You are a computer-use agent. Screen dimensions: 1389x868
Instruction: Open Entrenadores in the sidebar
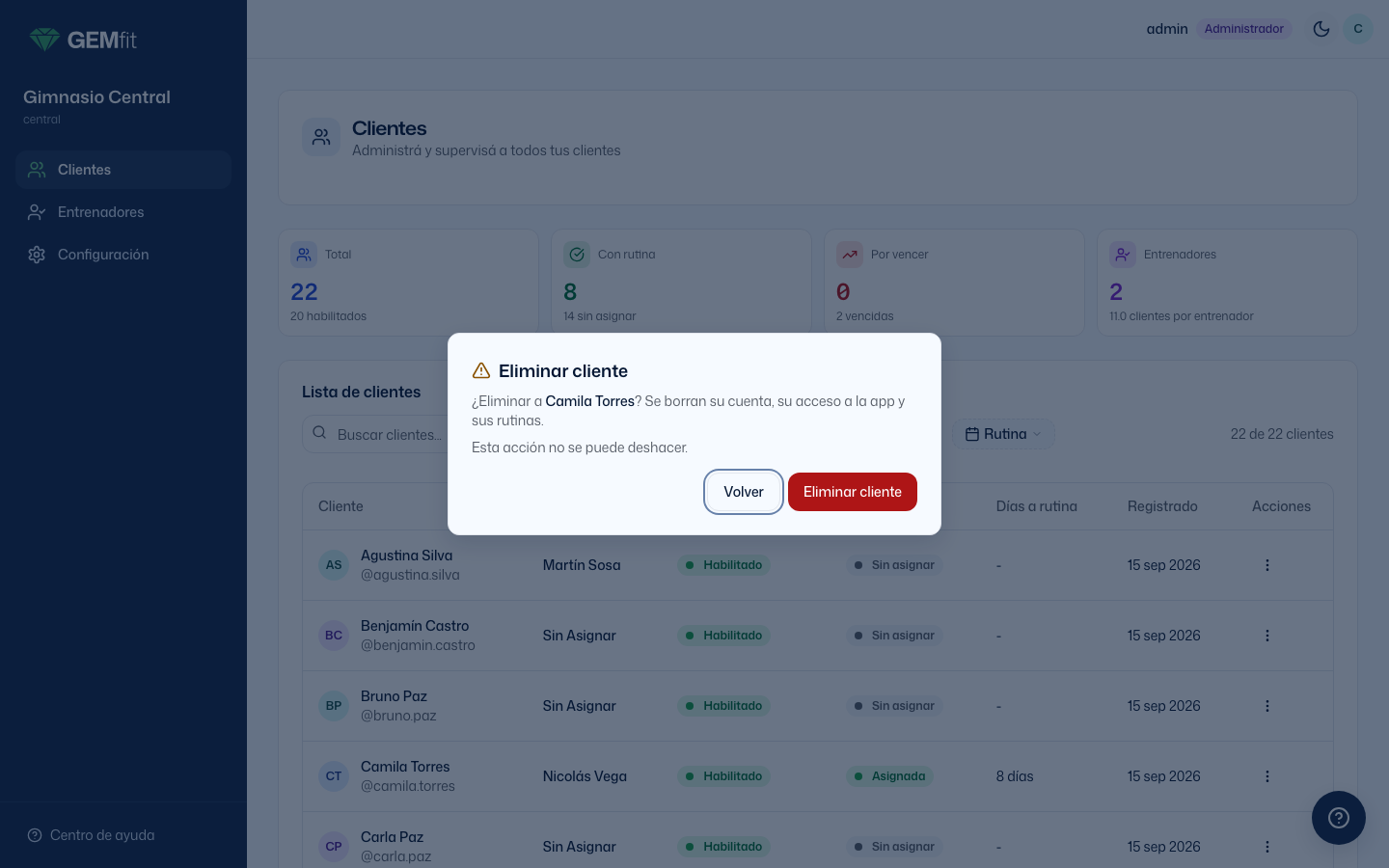pos(123,212)
